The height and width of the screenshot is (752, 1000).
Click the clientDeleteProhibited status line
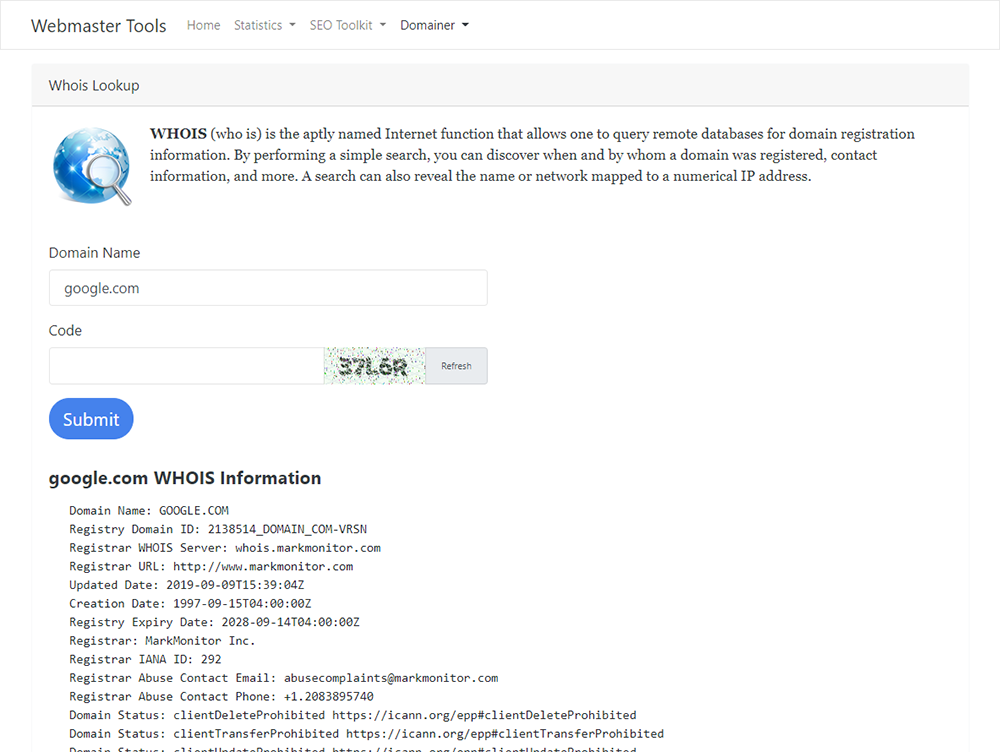(353, 714)
